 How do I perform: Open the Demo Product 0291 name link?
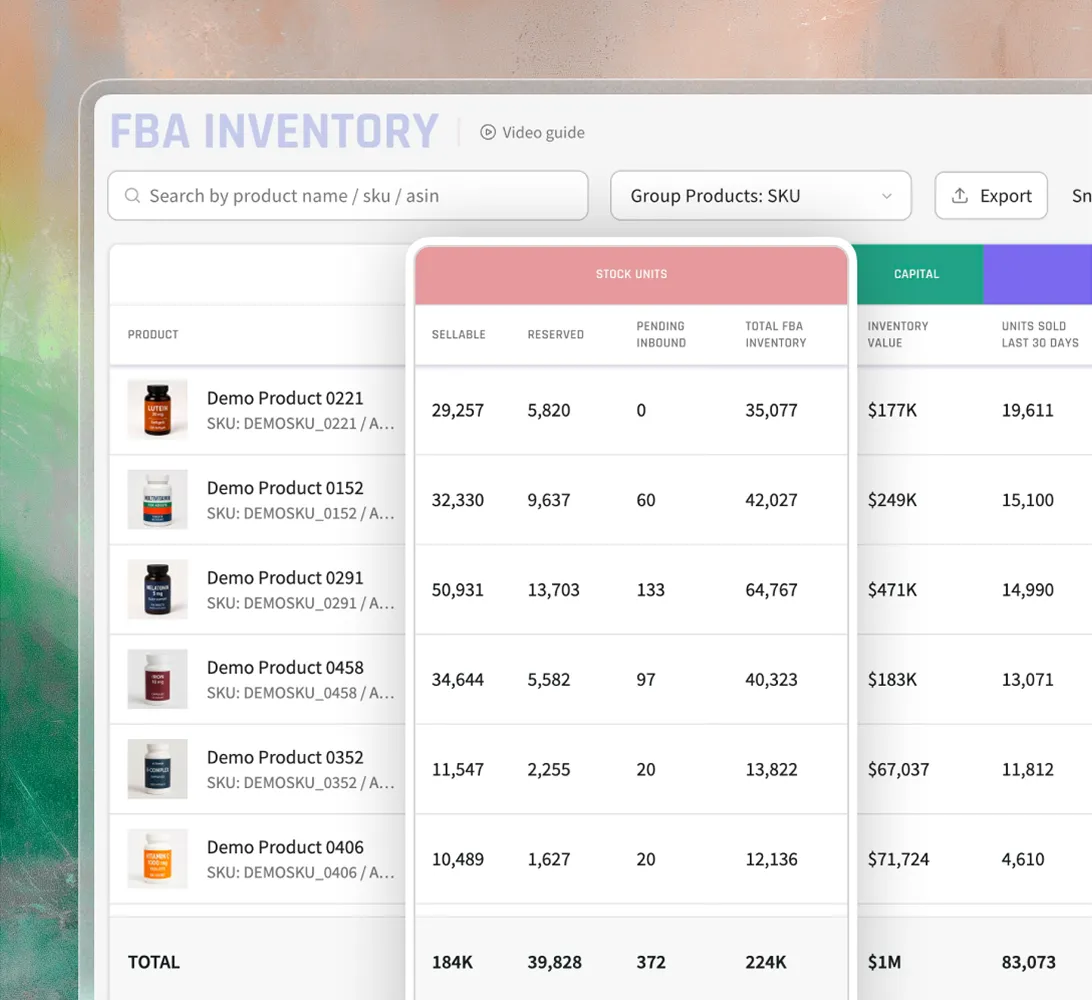point(285,578)
